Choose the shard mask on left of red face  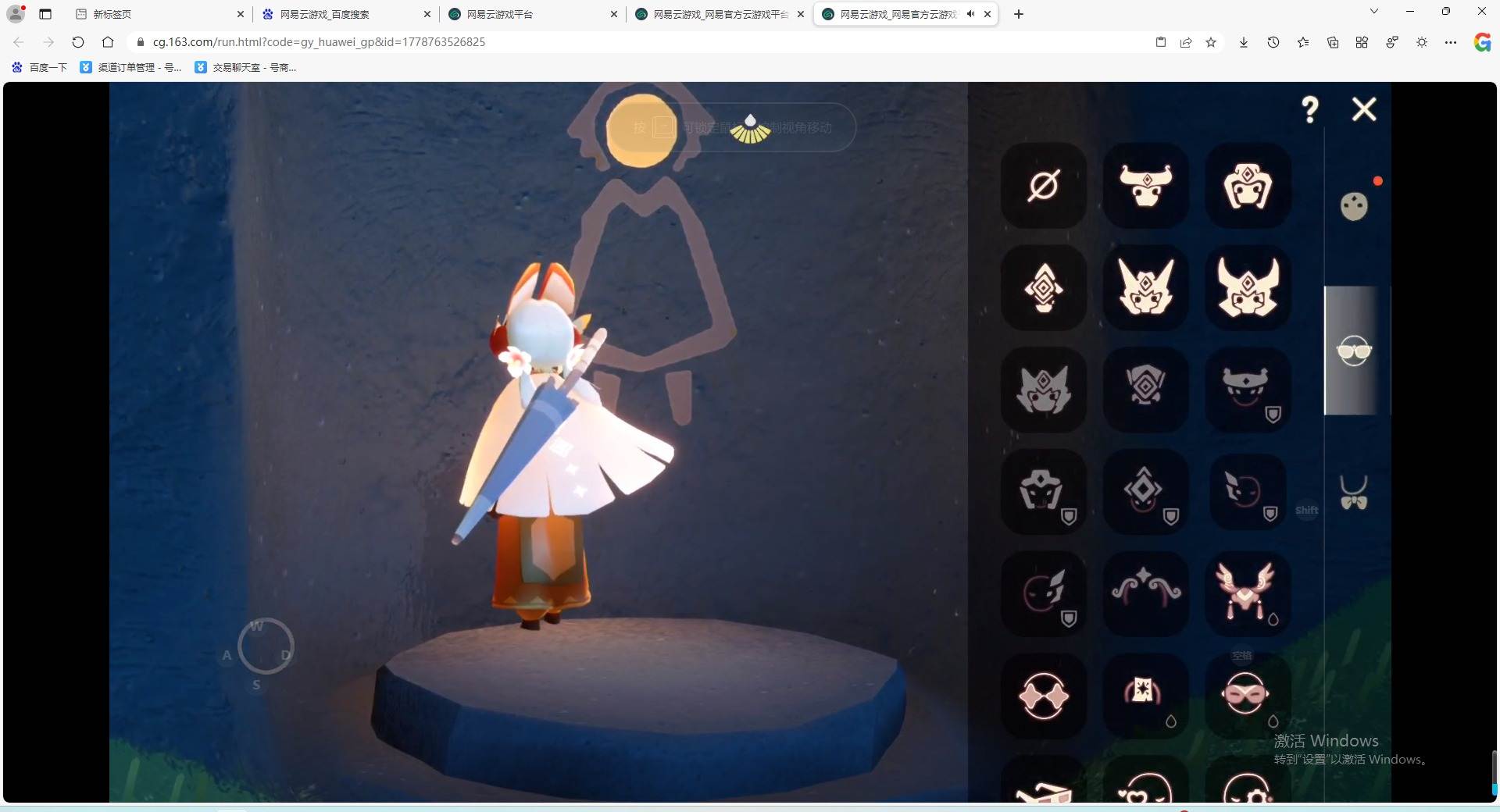(1248, 492)
